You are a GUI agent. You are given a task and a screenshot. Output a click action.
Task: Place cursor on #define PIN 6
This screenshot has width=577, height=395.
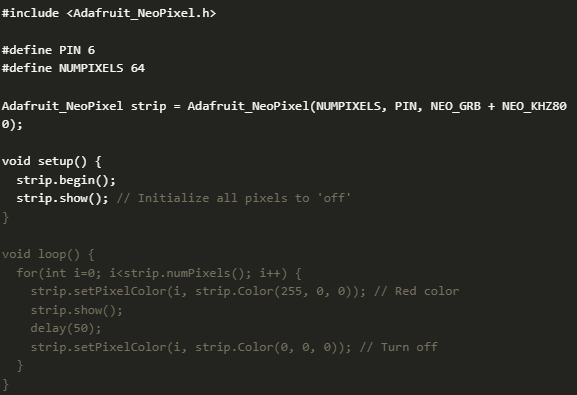[x=48, y=50]
